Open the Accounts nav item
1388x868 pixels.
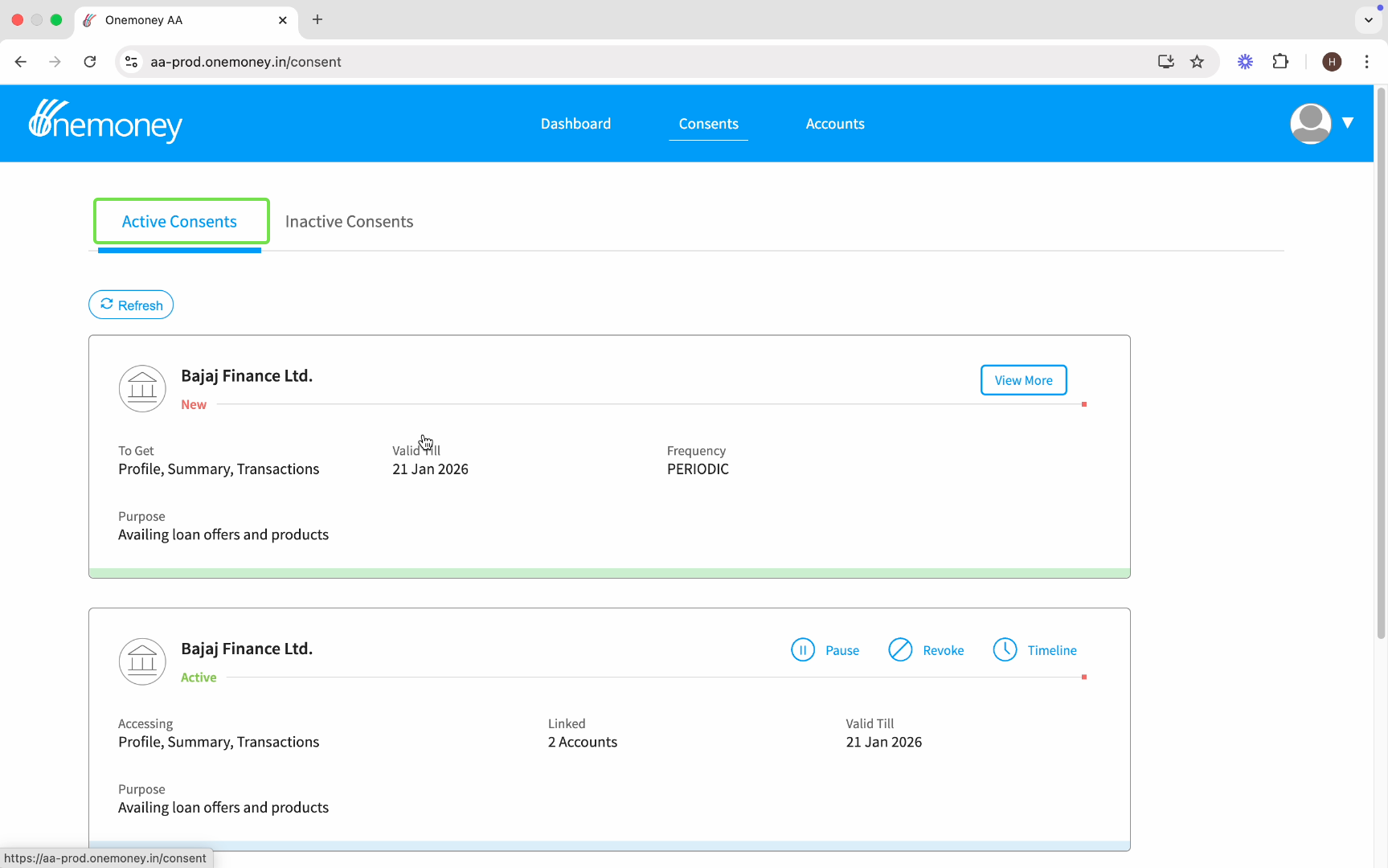pyautogui.click(x=835, y=124)
